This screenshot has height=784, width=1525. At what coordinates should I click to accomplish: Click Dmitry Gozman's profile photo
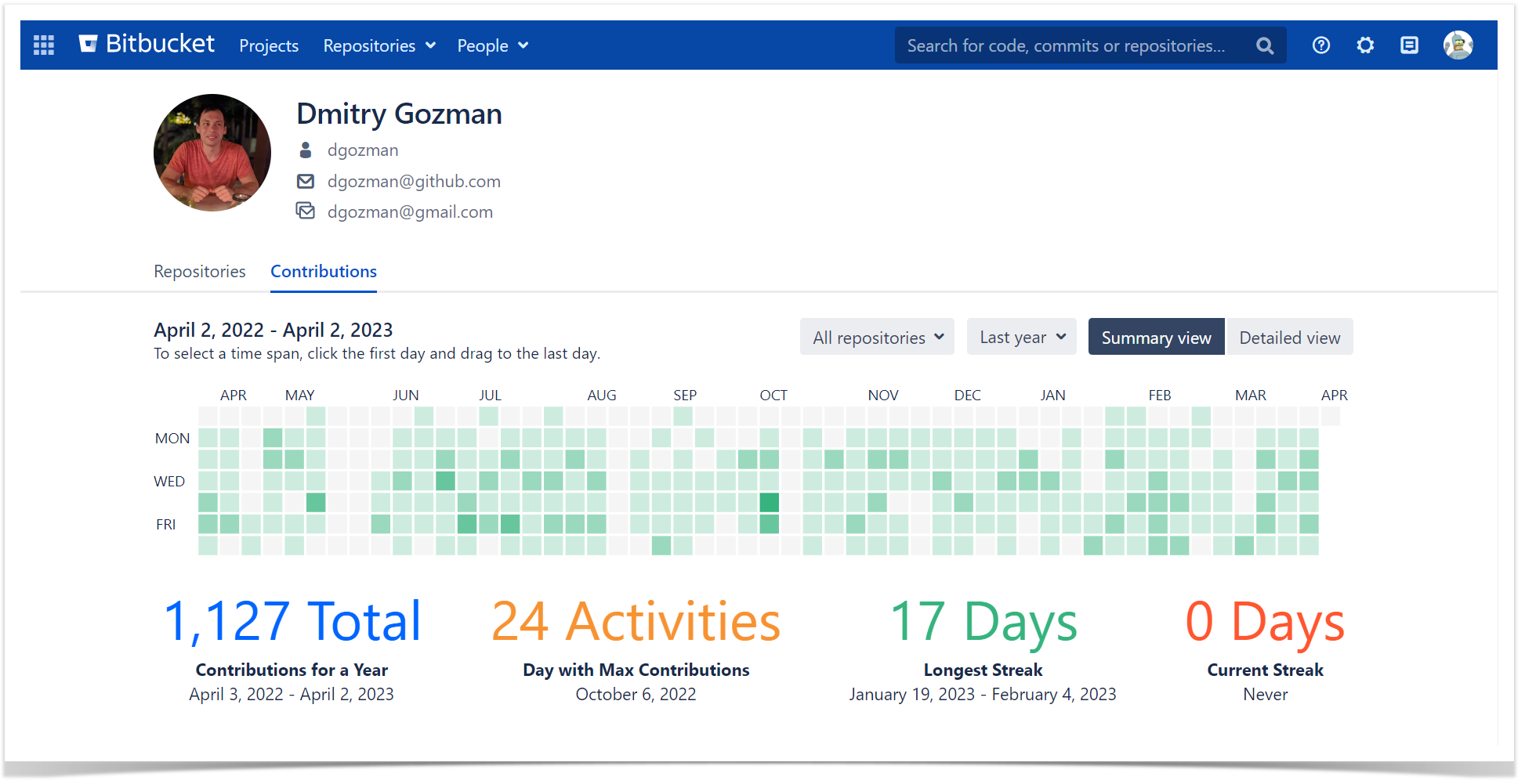(x=212, y=153)
